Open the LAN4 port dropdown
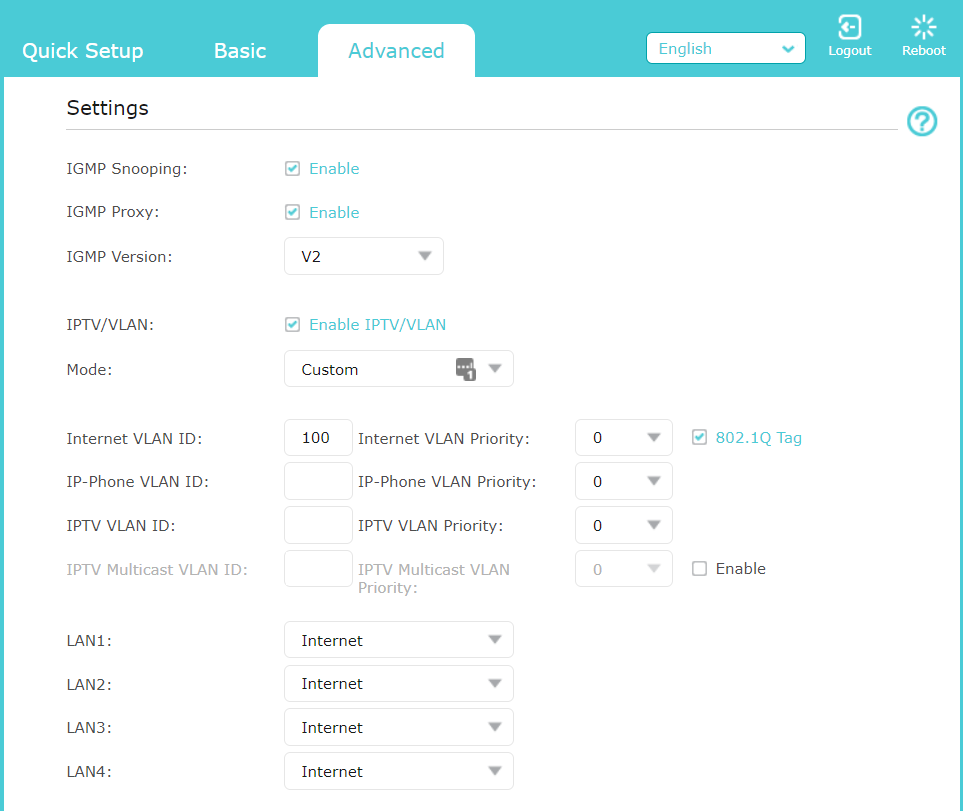Image resolution: width=963 pixels, height=811 pixels. click(398, 772)
